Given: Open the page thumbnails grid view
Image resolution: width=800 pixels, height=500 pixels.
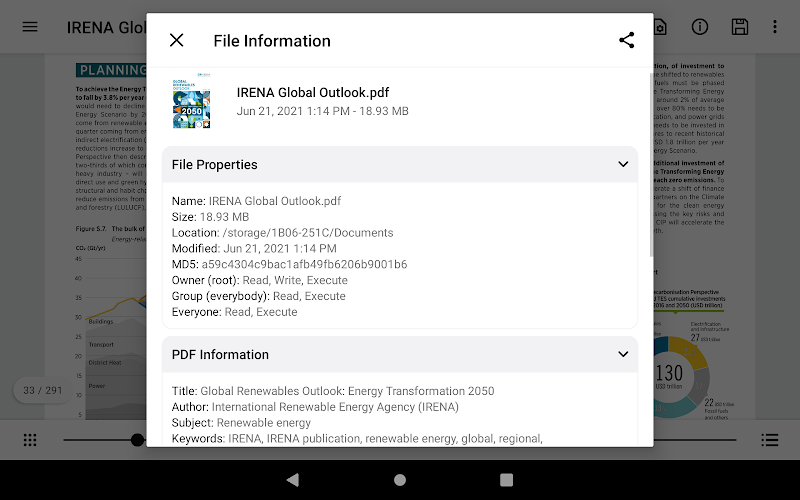Looking at the screenshot, I should pos(30,440).
